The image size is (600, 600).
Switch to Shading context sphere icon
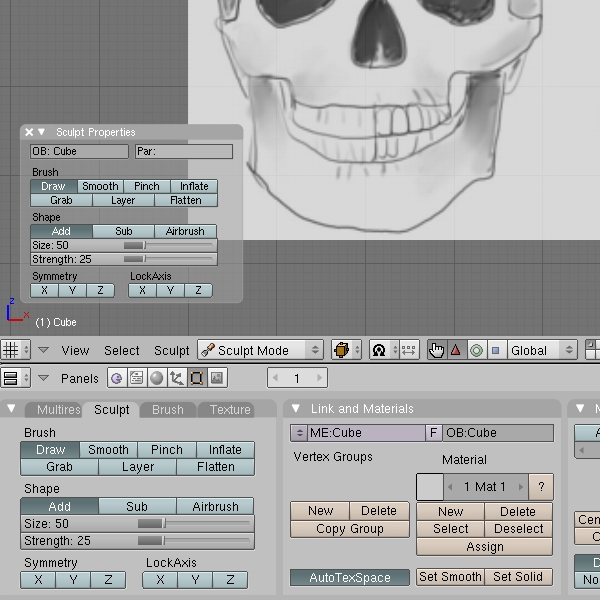pos(157,378)
